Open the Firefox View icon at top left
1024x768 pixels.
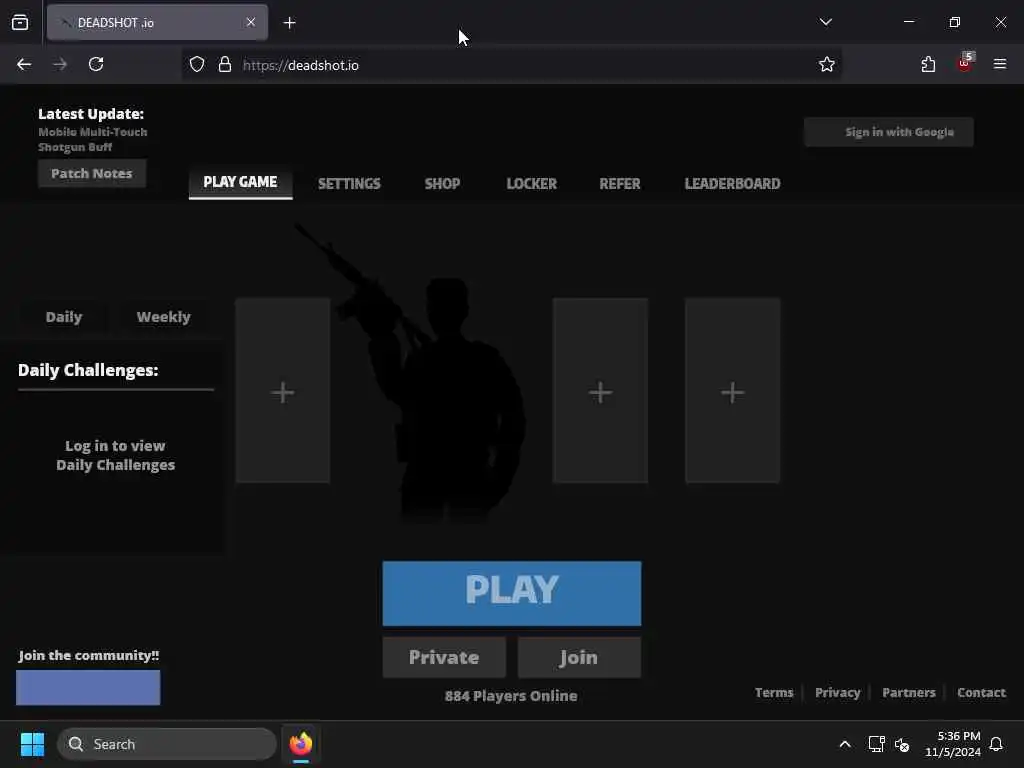(20, 23)
